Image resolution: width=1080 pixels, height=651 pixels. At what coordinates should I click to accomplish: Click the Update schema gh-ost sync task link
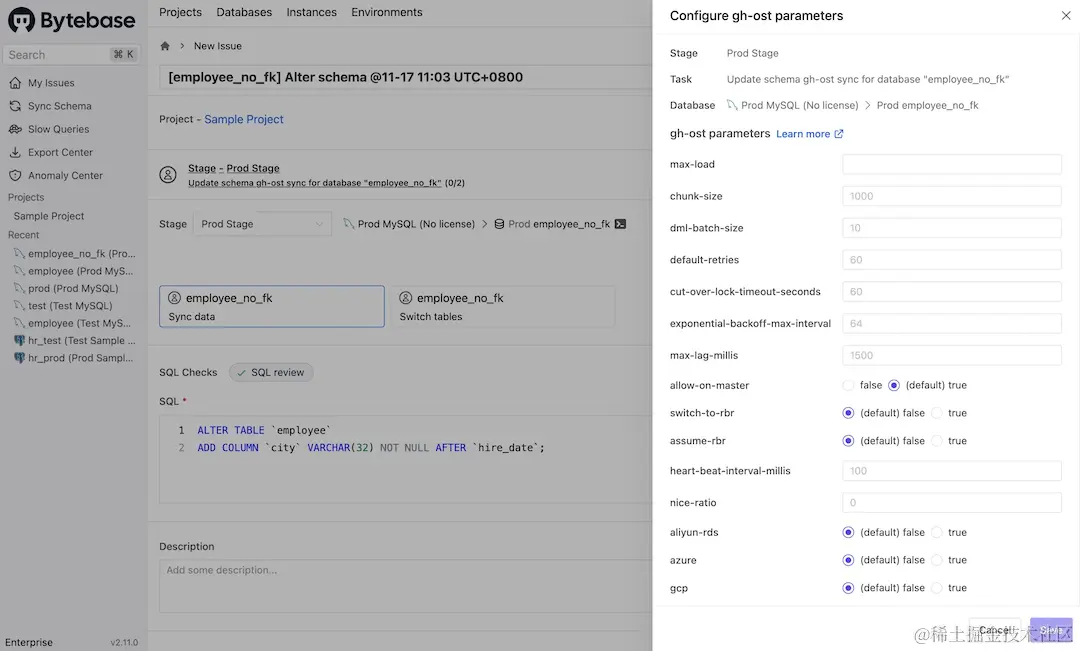point(315,183)
